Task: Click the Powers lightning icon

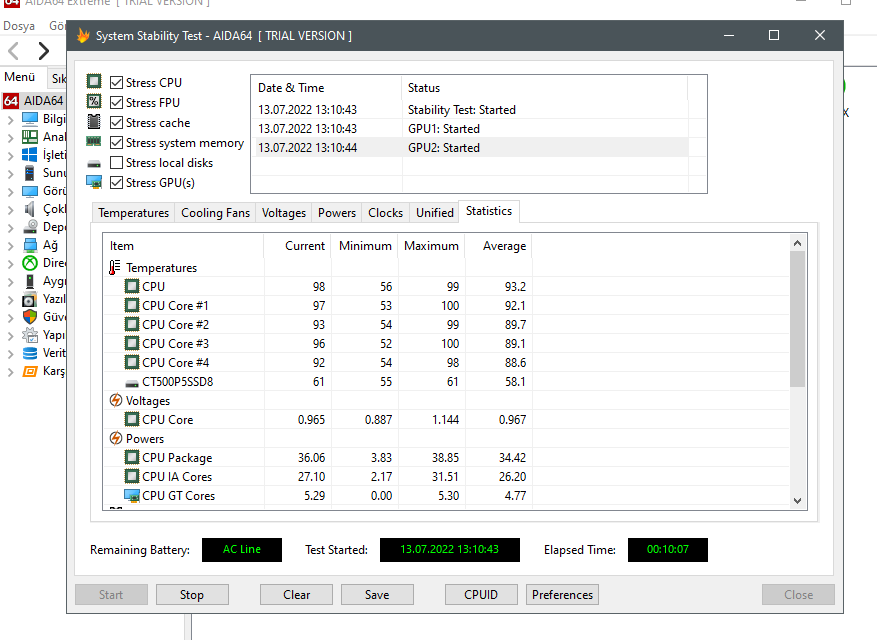Action: tap(116, 439)
